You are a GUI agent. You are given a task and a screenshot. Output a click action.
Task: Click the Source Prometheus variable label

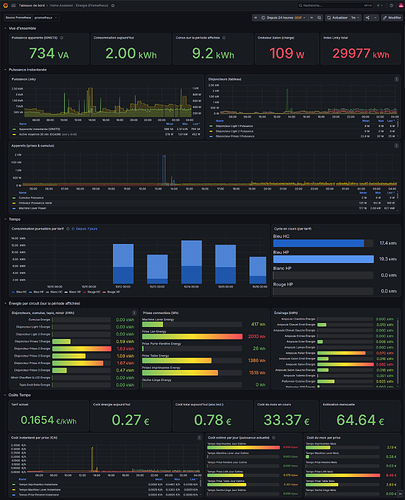[19, 18]
